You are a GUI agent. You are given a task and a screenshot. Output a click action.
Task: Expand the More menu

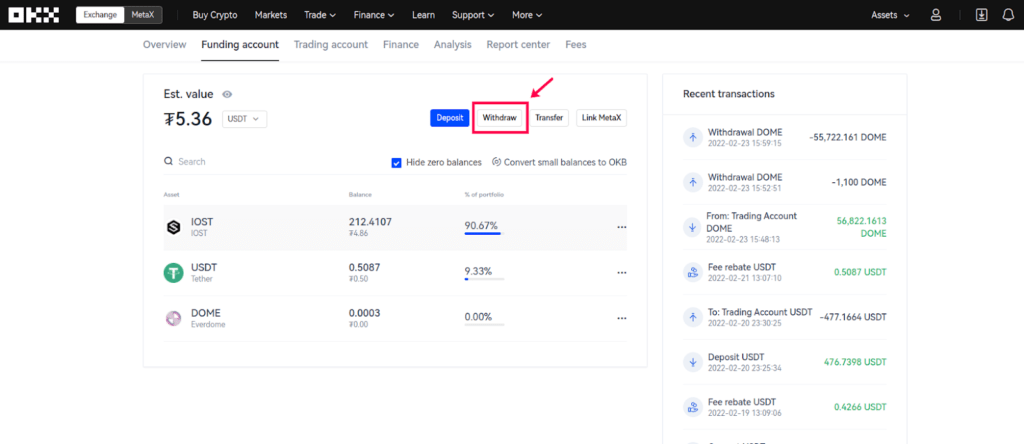527,15
